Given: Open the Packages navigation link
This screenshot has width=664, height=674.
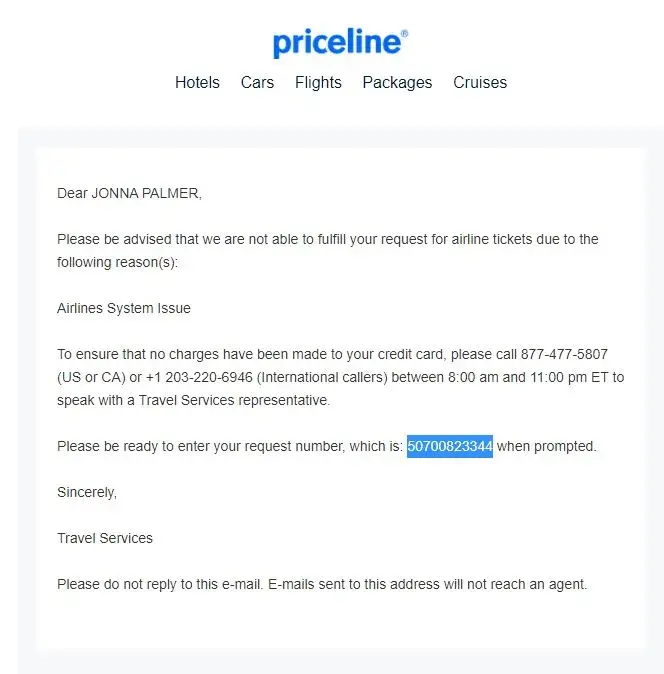Looking at the screenshot, I should pyautogui.click(x=397, y=83).
